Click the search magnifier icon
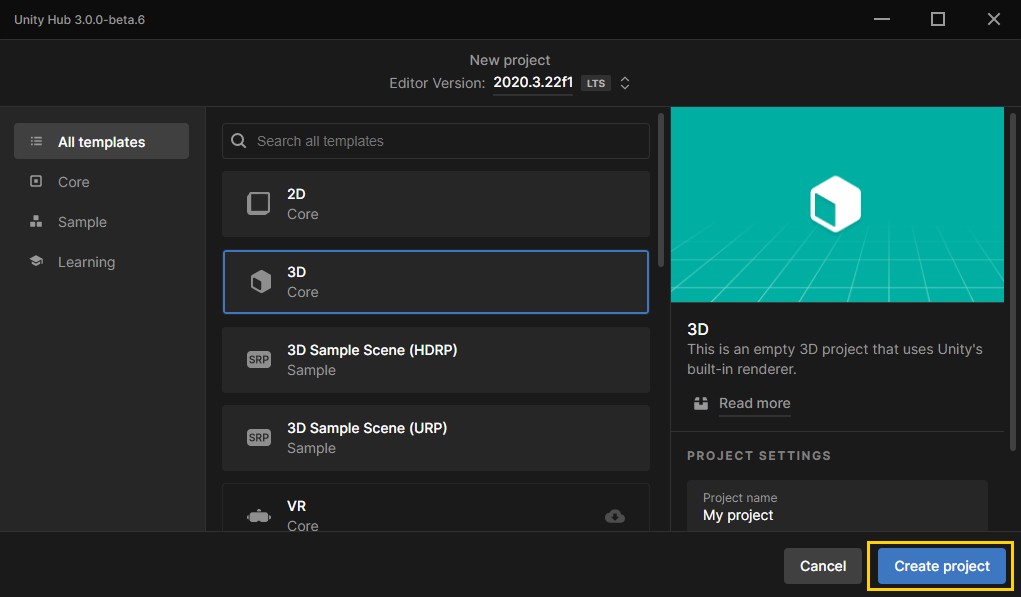The width and height of the screenshot is (1021, 597). [x=239, y=141]
